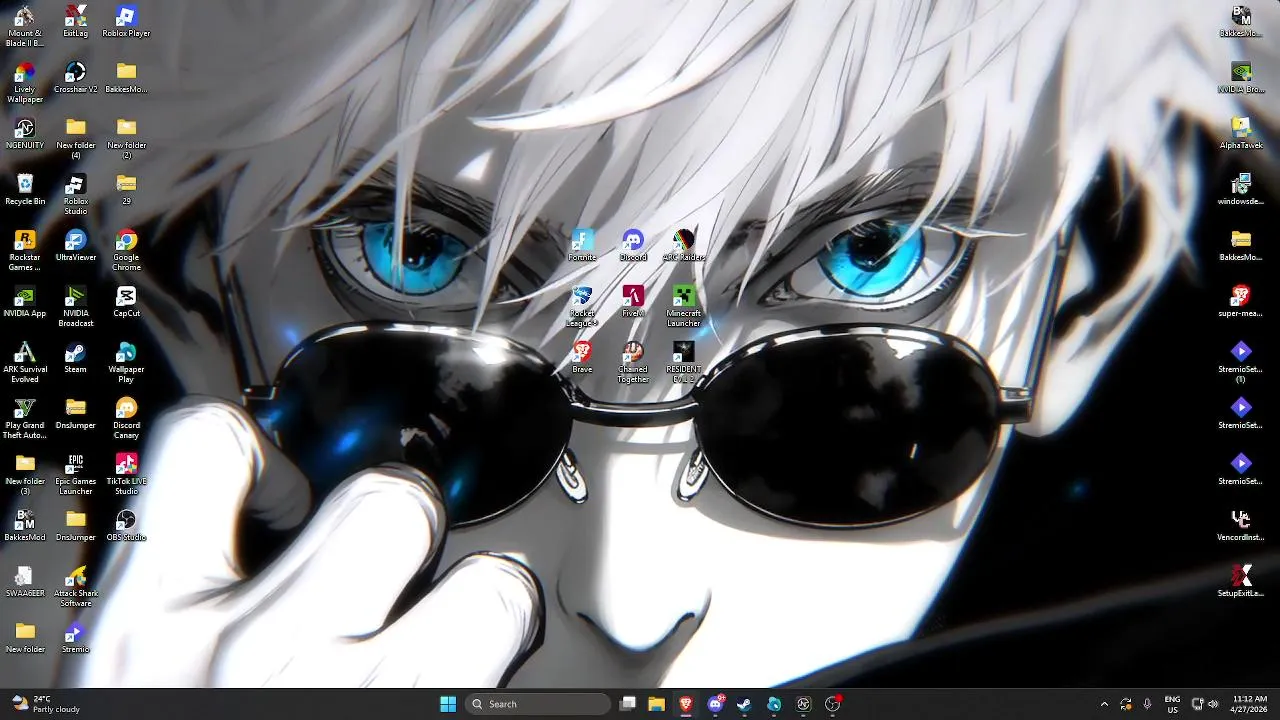Select the Recycle Bin icon
This screenshot has width=1280, height=720.
(25, 190)
